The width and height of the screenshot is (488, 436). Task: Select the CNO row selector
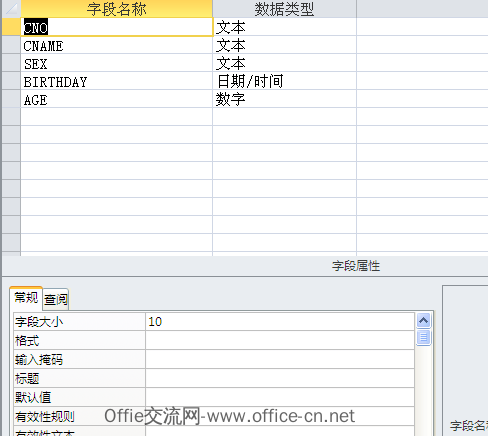coord(11,27)
